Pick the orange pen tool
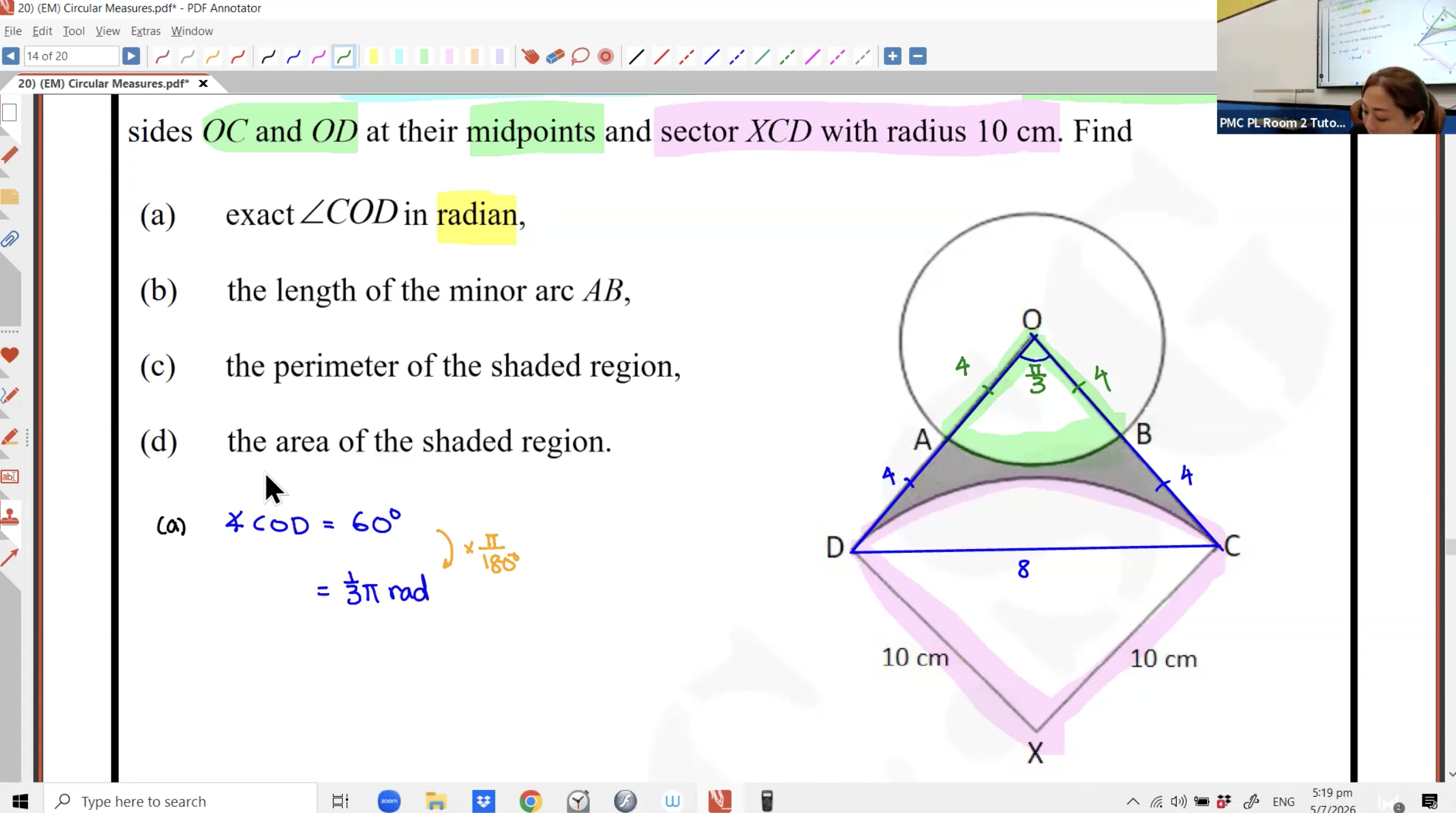This screenshot has height=813, width=1456. coord(213,57)
